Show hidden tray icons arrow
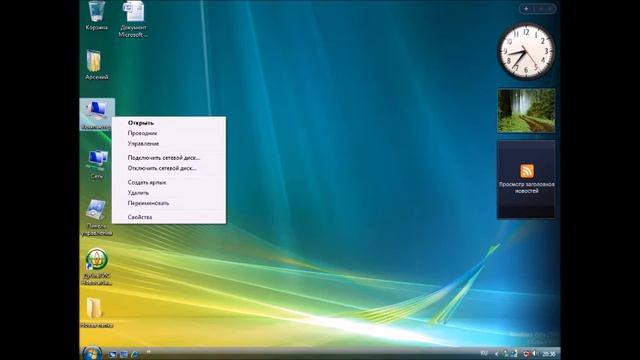Screen dimensions: 640x360 (x=497, y=354)
